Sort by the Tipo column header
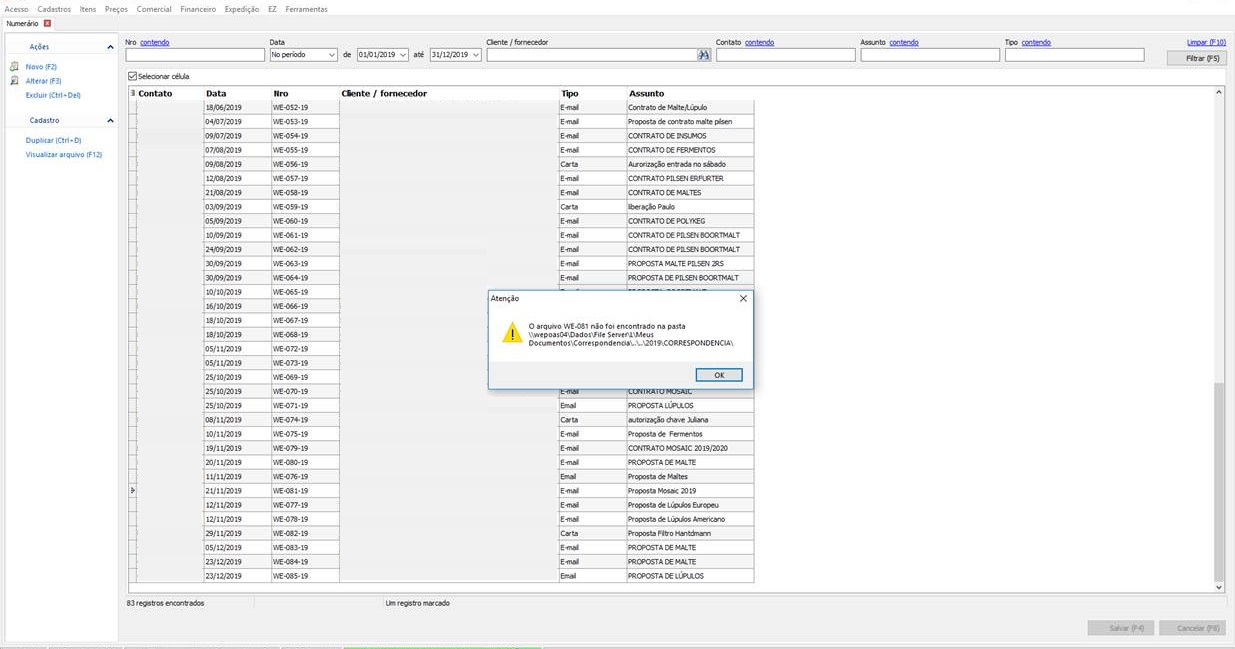Screen dimensions: 1235x649 pos(592,93)
